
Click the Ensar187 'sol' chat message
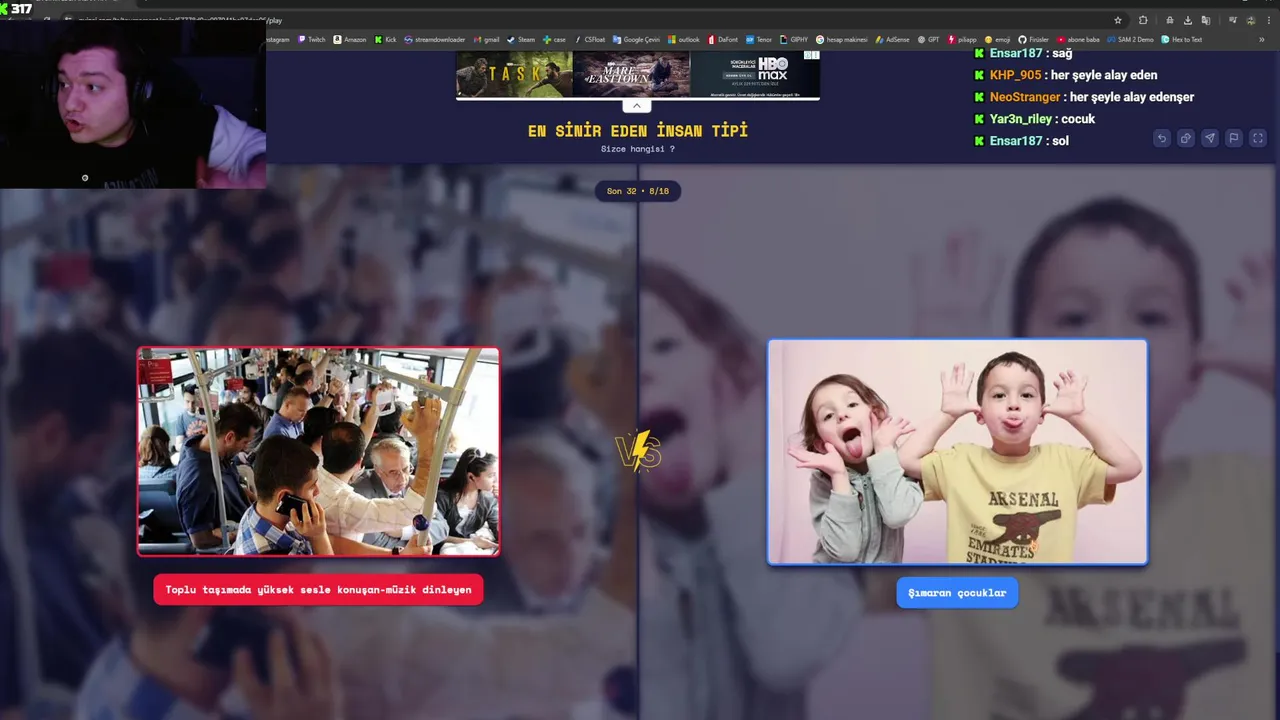click(x=1021, y=141)
